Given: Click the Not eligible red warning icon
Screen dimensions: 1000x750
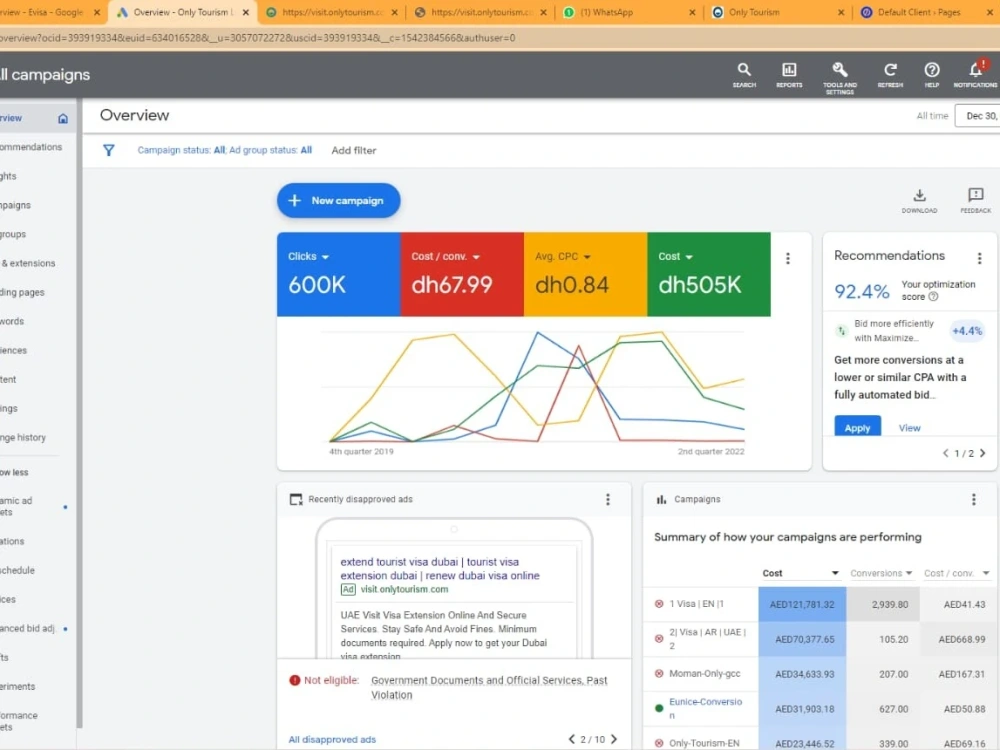Looking at the screenshot, I should click(x=295, y=680).
